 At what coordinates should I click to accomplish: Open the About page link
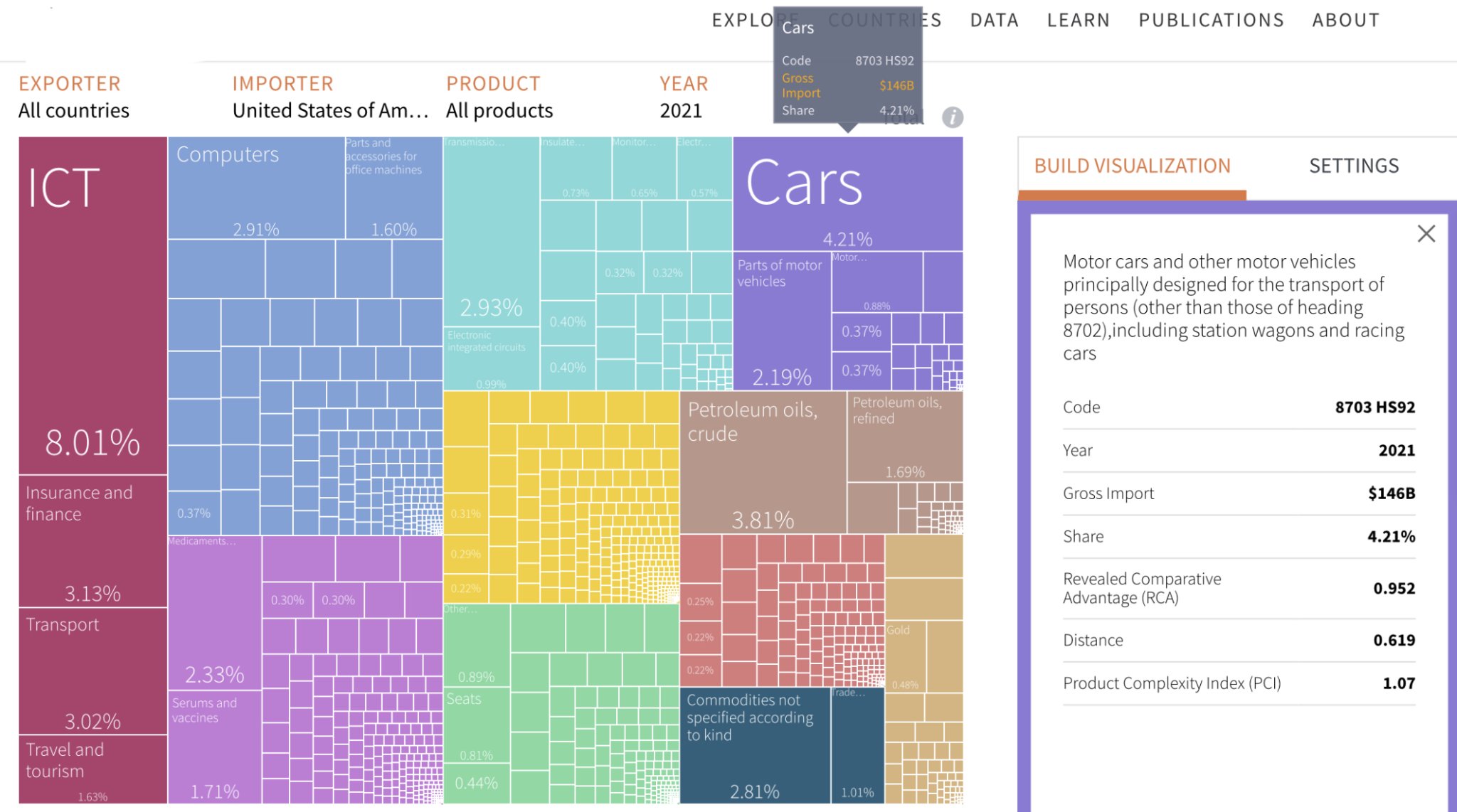pyautogui.click(x=1345, y=20)
